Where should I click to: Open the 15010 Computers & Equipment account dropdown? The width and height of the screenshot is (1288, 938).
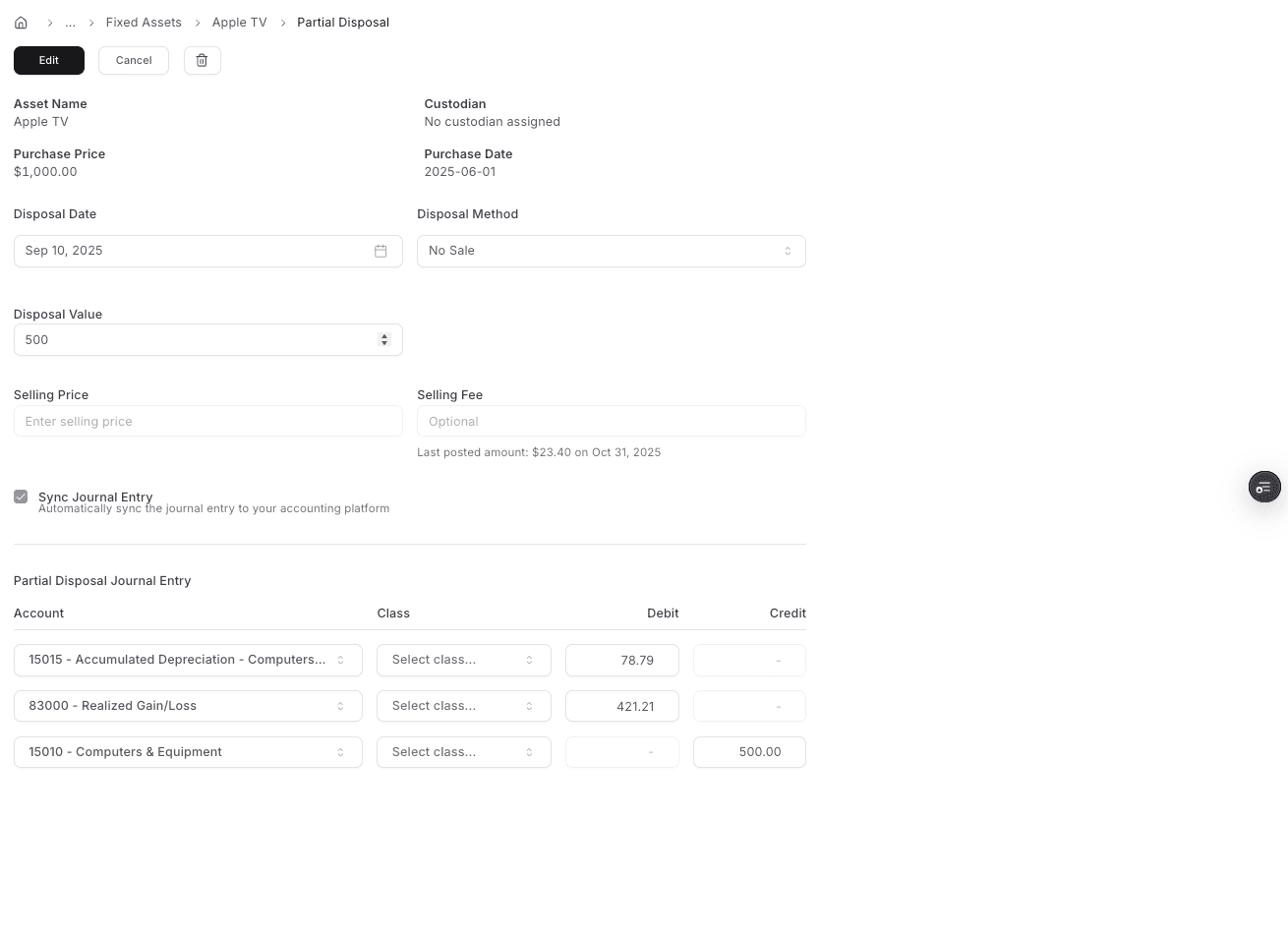click(x=188, y=752)
